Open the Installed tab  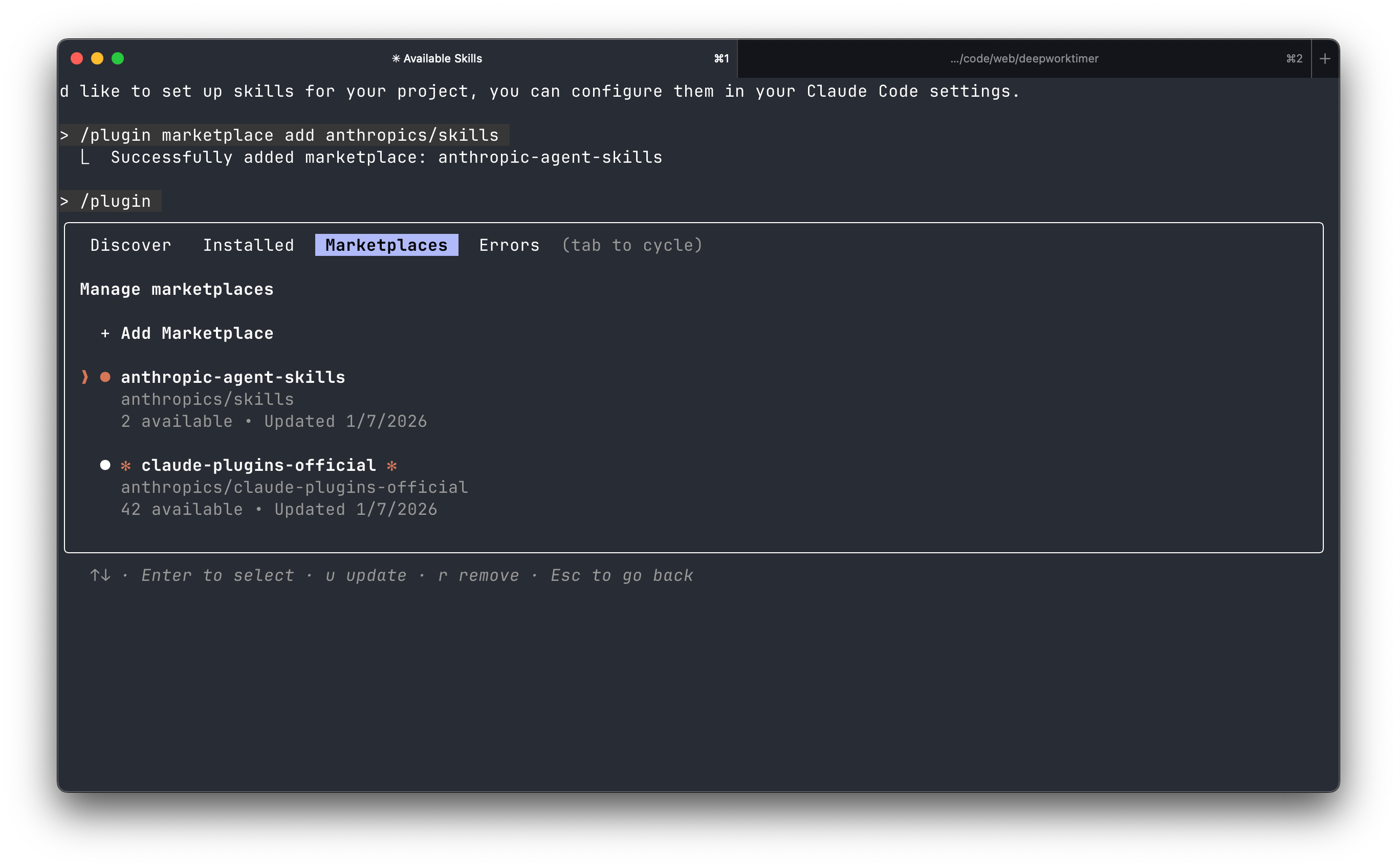[x=249, y=245]
